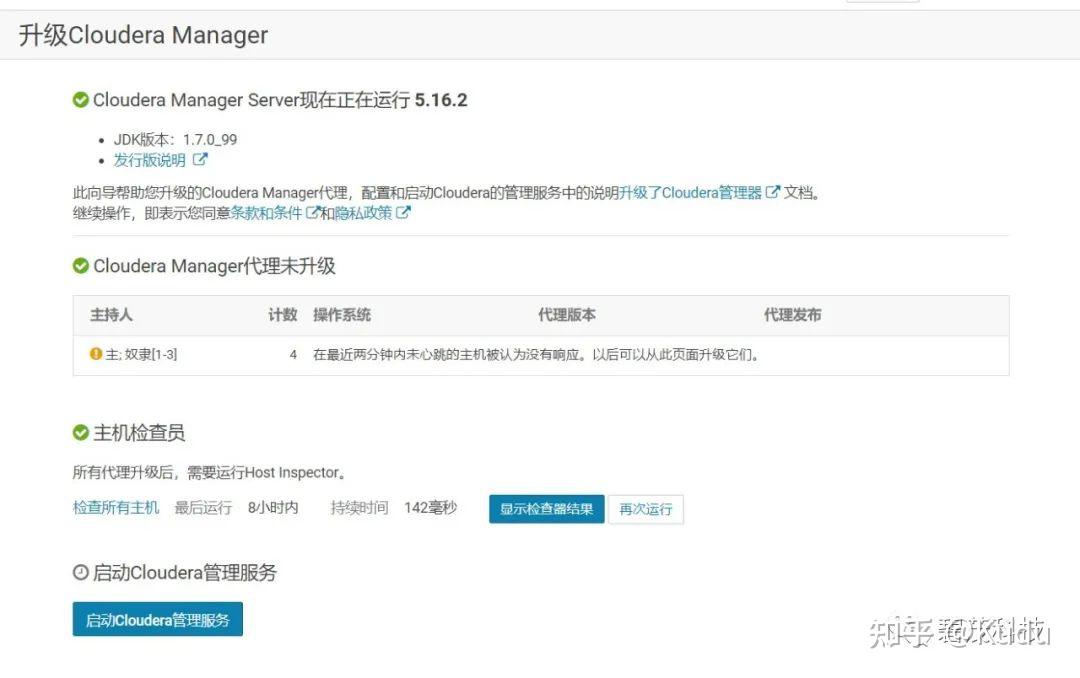Click the external link icon after 隐私政策
The image size is (1080, 678).
pyautogui.click(x=402, y=211)
